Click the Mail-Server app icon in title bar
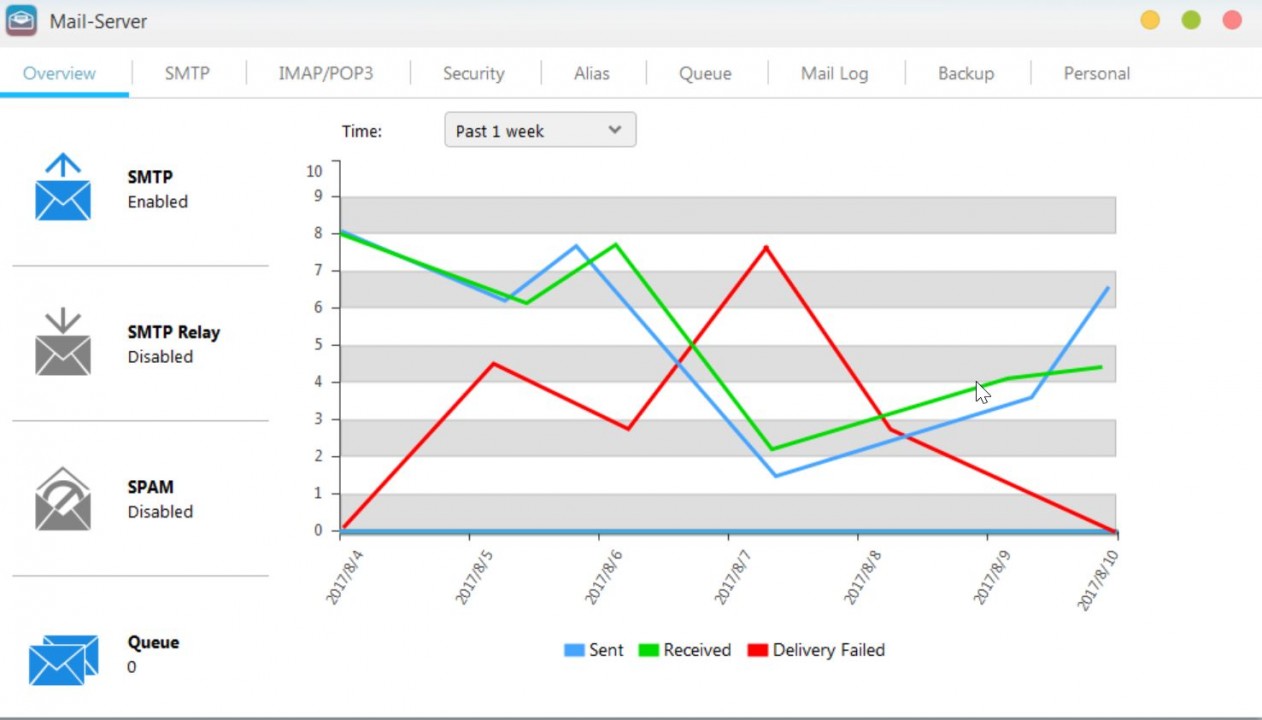 coord(21,21)
